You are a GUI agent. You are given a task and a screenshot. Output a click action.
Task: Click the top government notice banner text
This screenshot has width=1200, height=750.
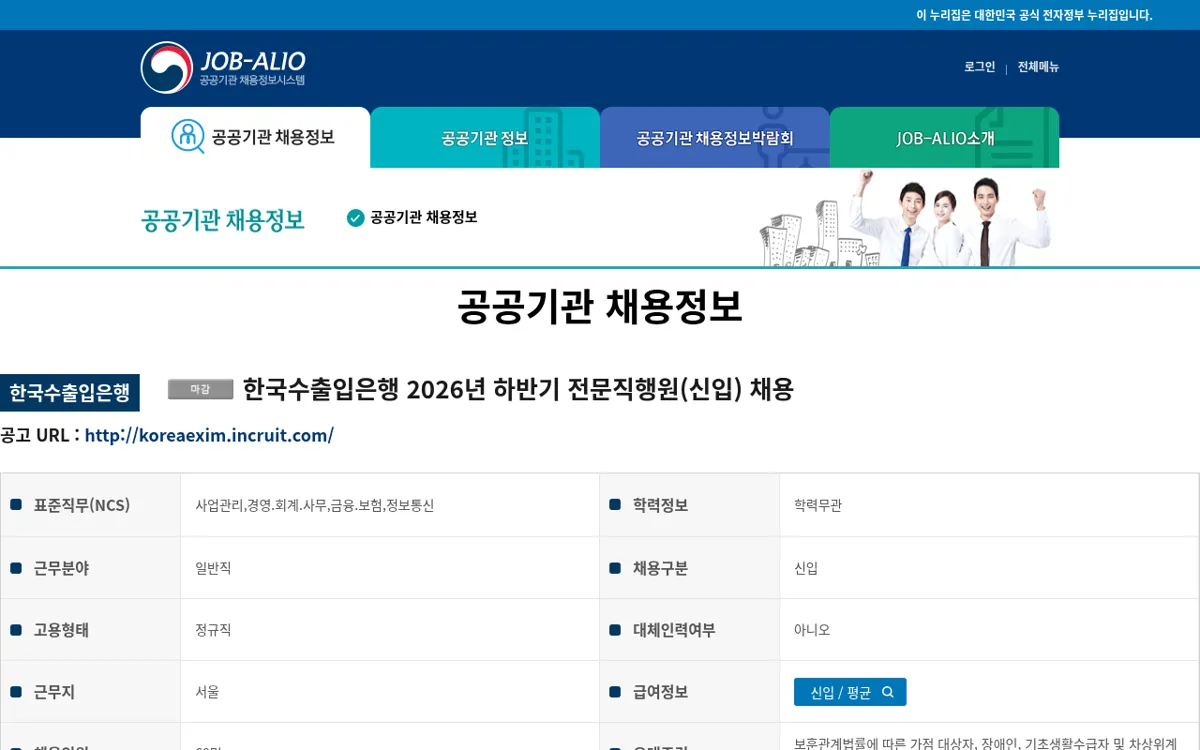pyautogui.click(x=1034, y=15)
